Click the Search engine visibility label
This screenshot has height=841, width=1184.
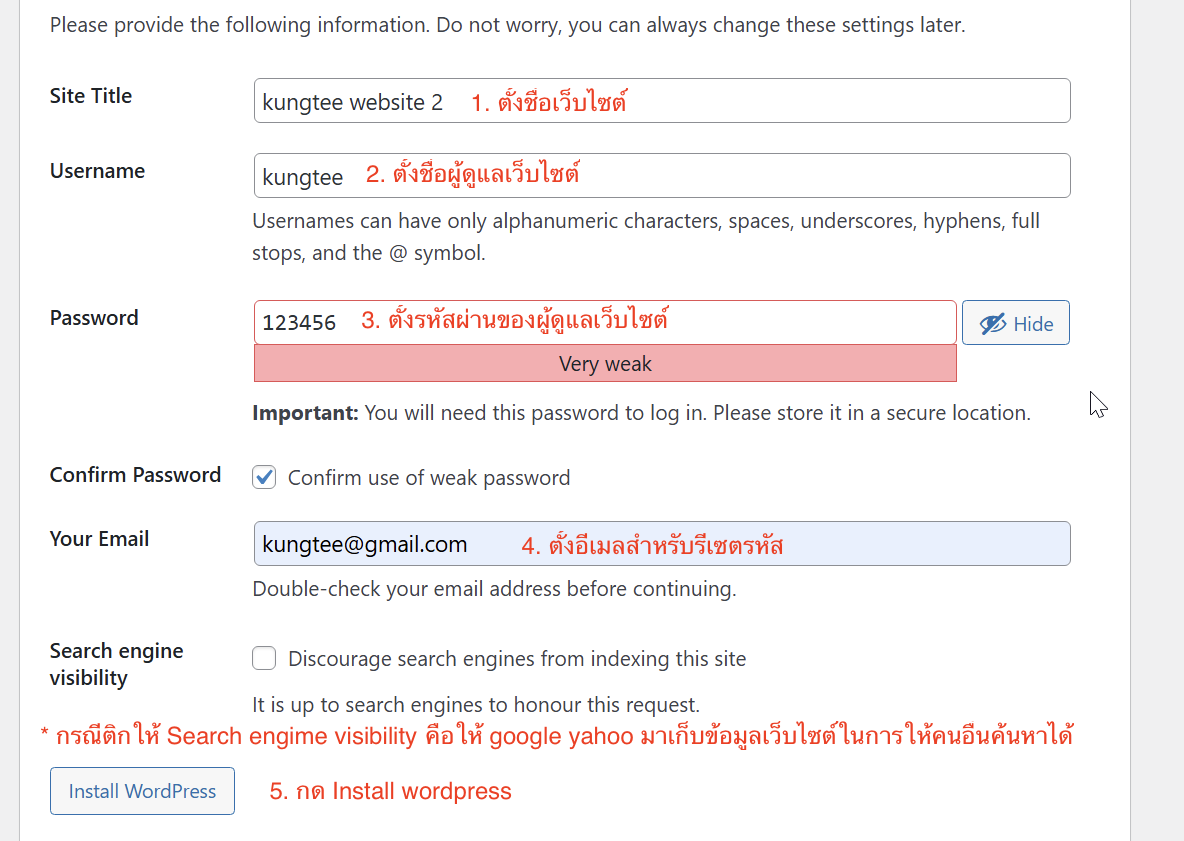(x=116, y=664)
